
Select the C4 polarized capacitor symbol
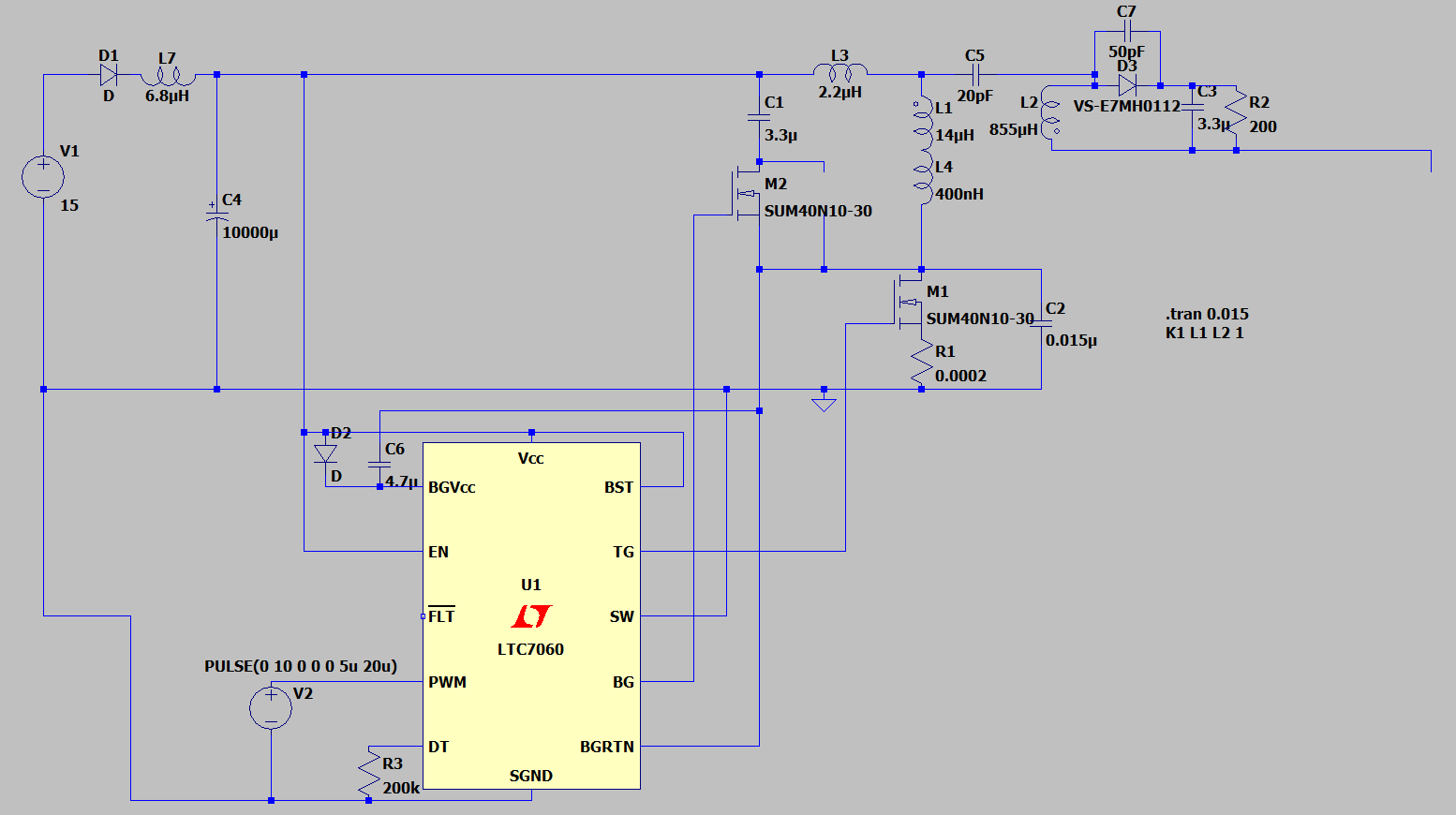216,214
